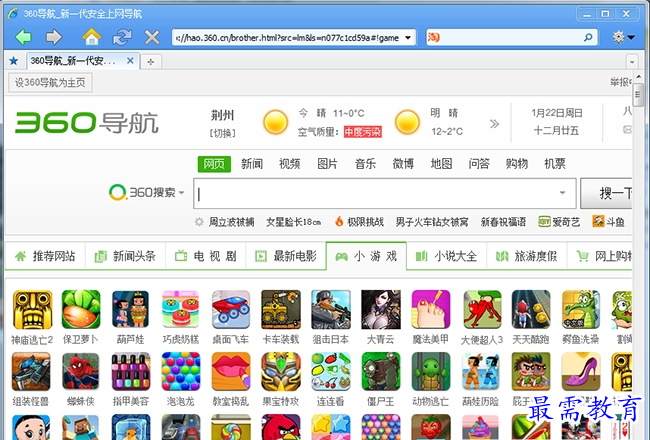Stop loading with the X toolbar icon
650x440 pixels.
[x=152, y=38]
